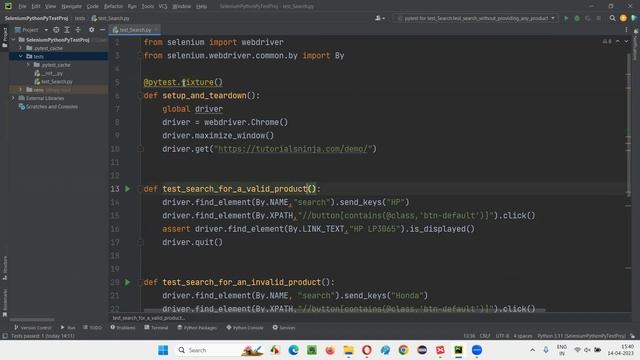Toggle Project side tab on left edge

[4, 37]
